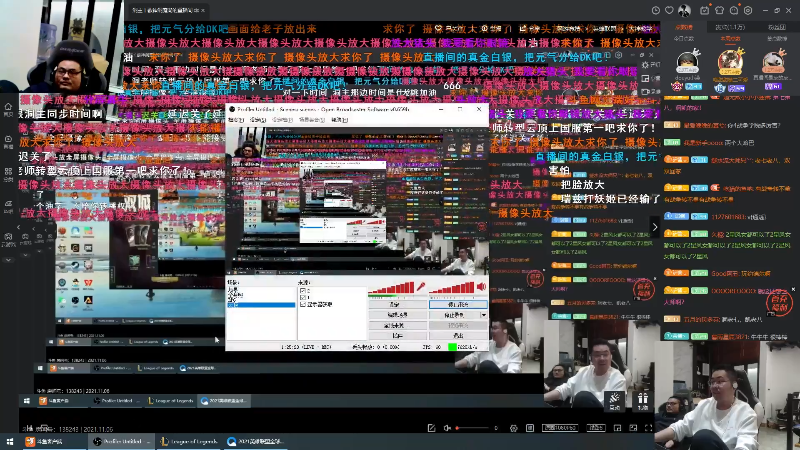Select the left ranking sub-tab

(x=684, y=39)
